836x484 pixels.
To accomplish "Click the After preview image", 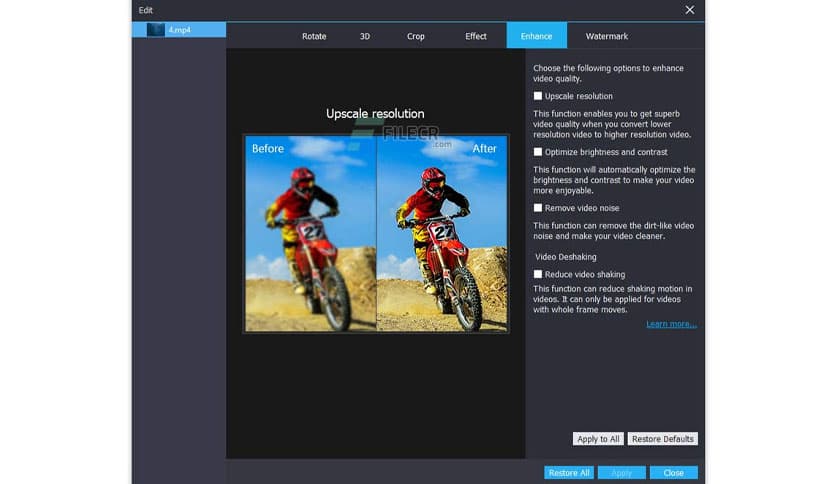I will [x=442, y=233].
